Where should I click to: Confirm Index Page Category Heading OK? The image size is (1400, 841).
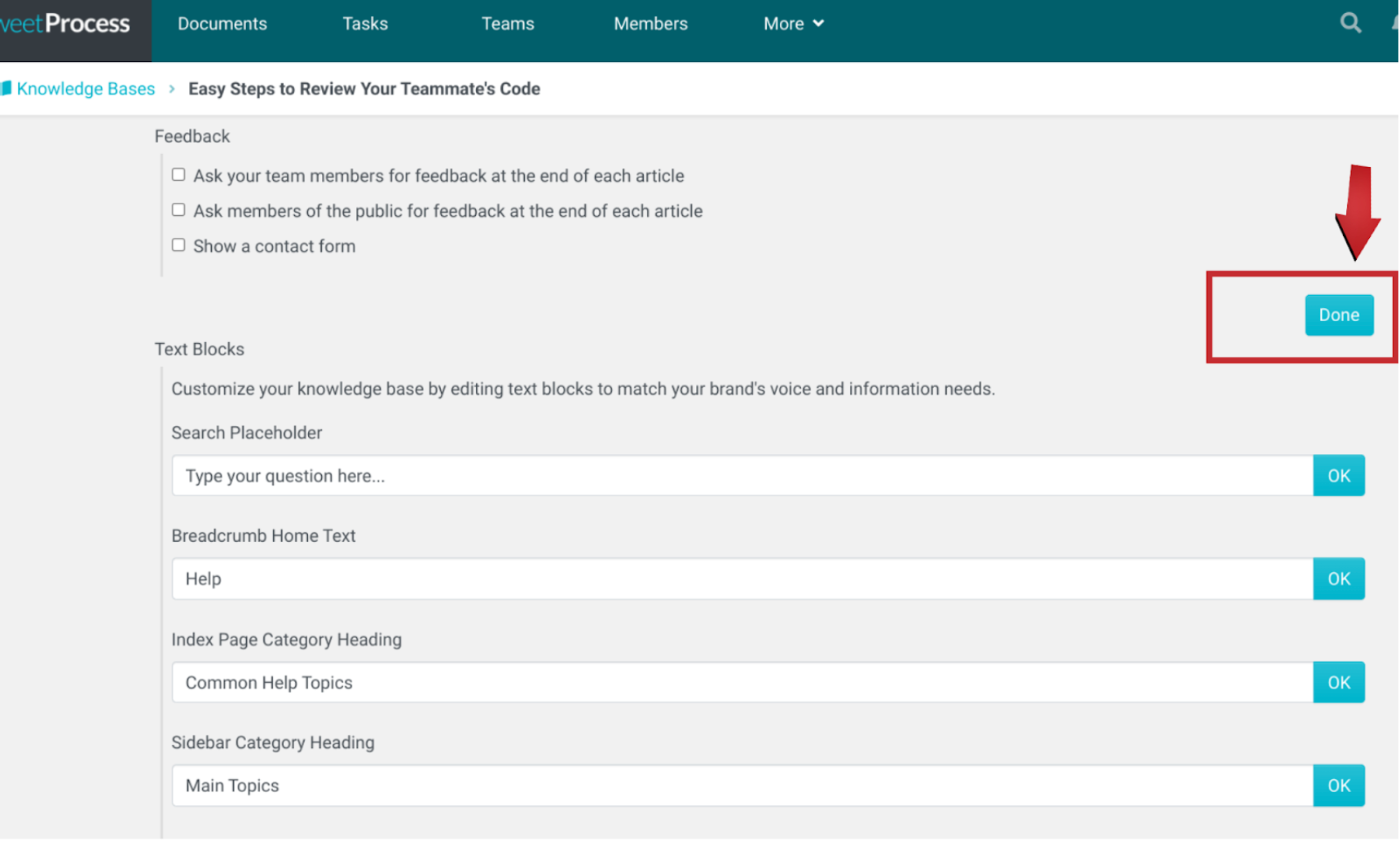point(1339,682)
